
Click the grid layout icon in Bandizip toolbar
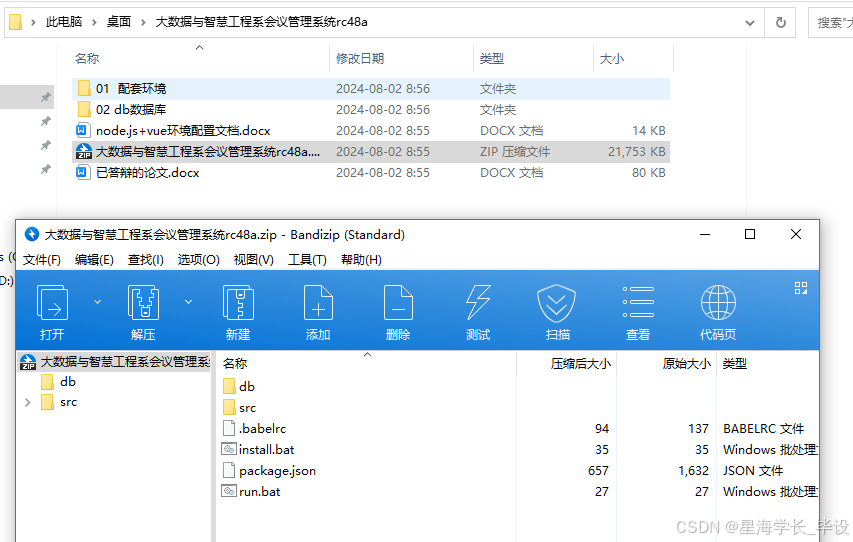point(801,288)
